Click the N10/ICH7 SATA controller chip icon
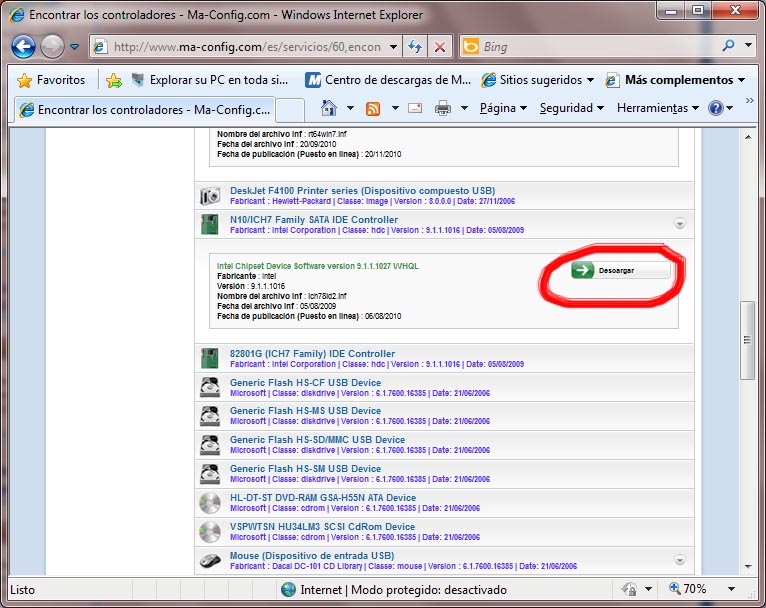 (x=210, y=225)
